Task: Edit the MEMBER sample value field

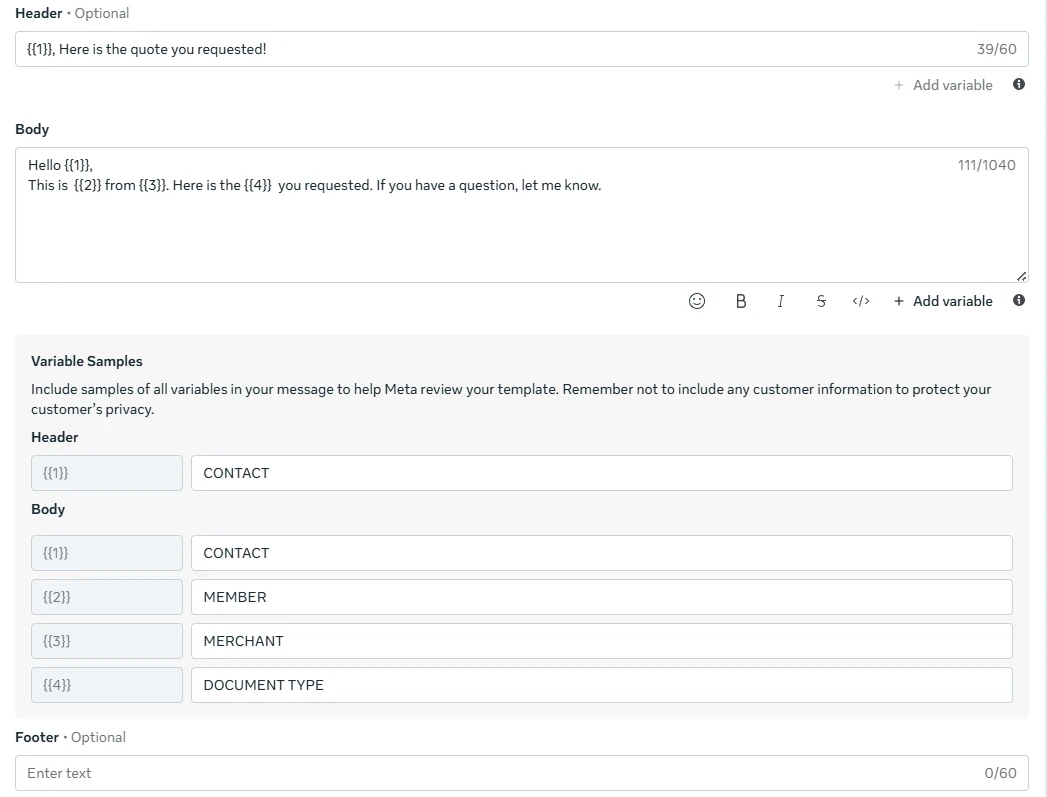Action: coord(602,597)
